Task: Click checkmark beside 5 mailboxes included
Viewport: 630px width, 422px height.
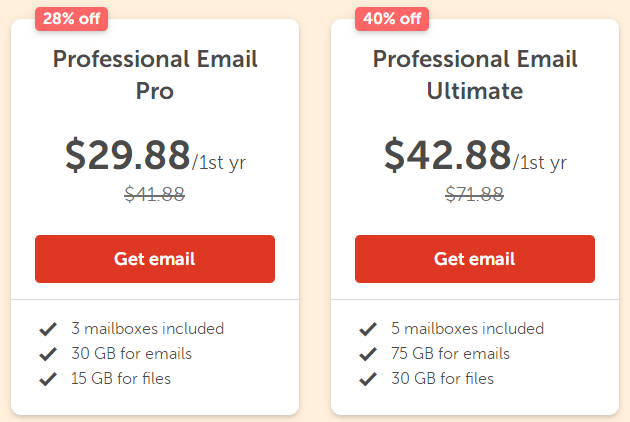Action: coord(367,329)
